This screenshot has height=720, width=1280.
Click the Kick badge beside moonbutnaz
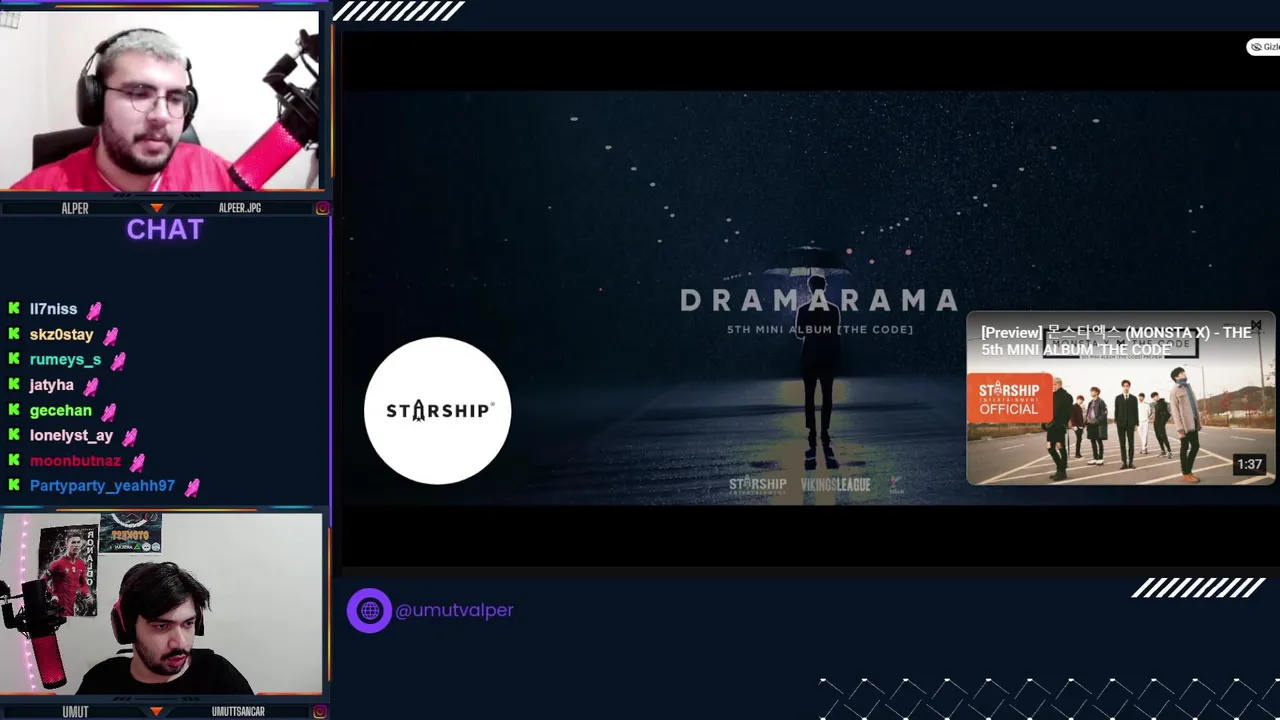click(14, 460)
